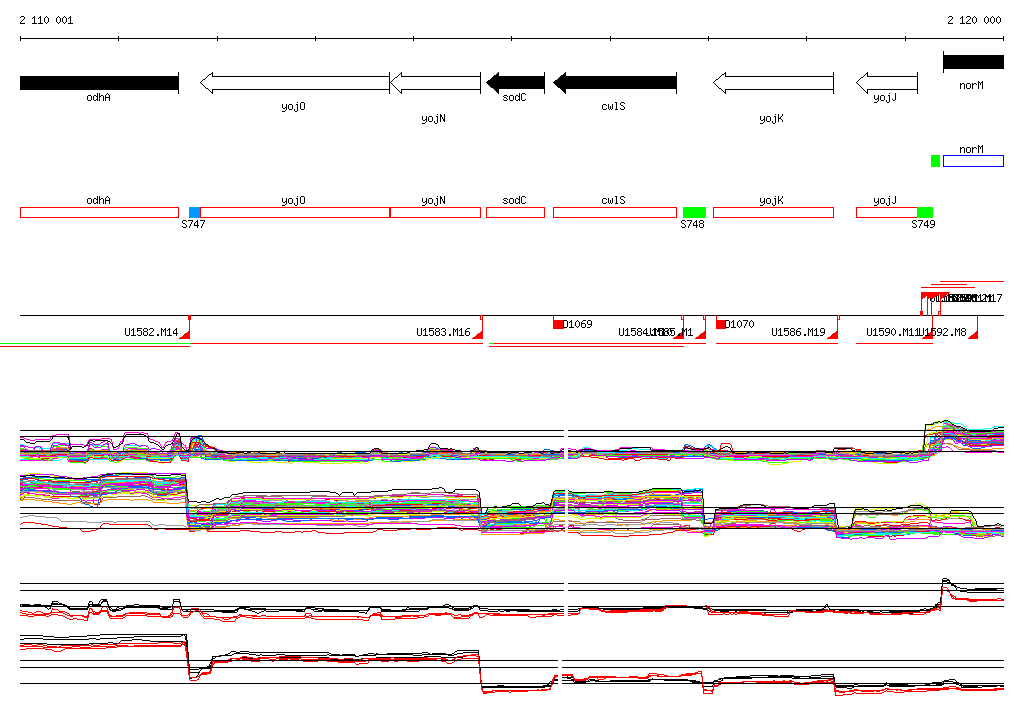
Task: Click the blue outlined norM rectangle
Action: point(973,161)
